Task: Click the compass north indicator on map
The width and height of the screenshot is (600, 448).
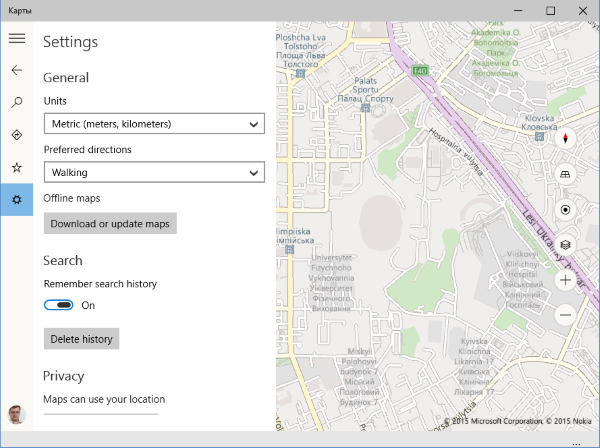Action: (565, 138)
